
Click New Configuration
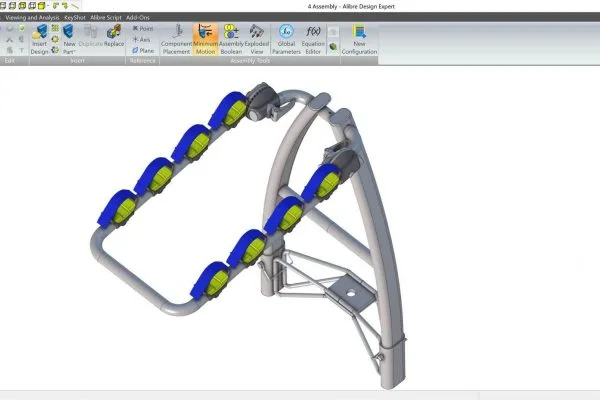pyautogui.click(x=359, y=39)
